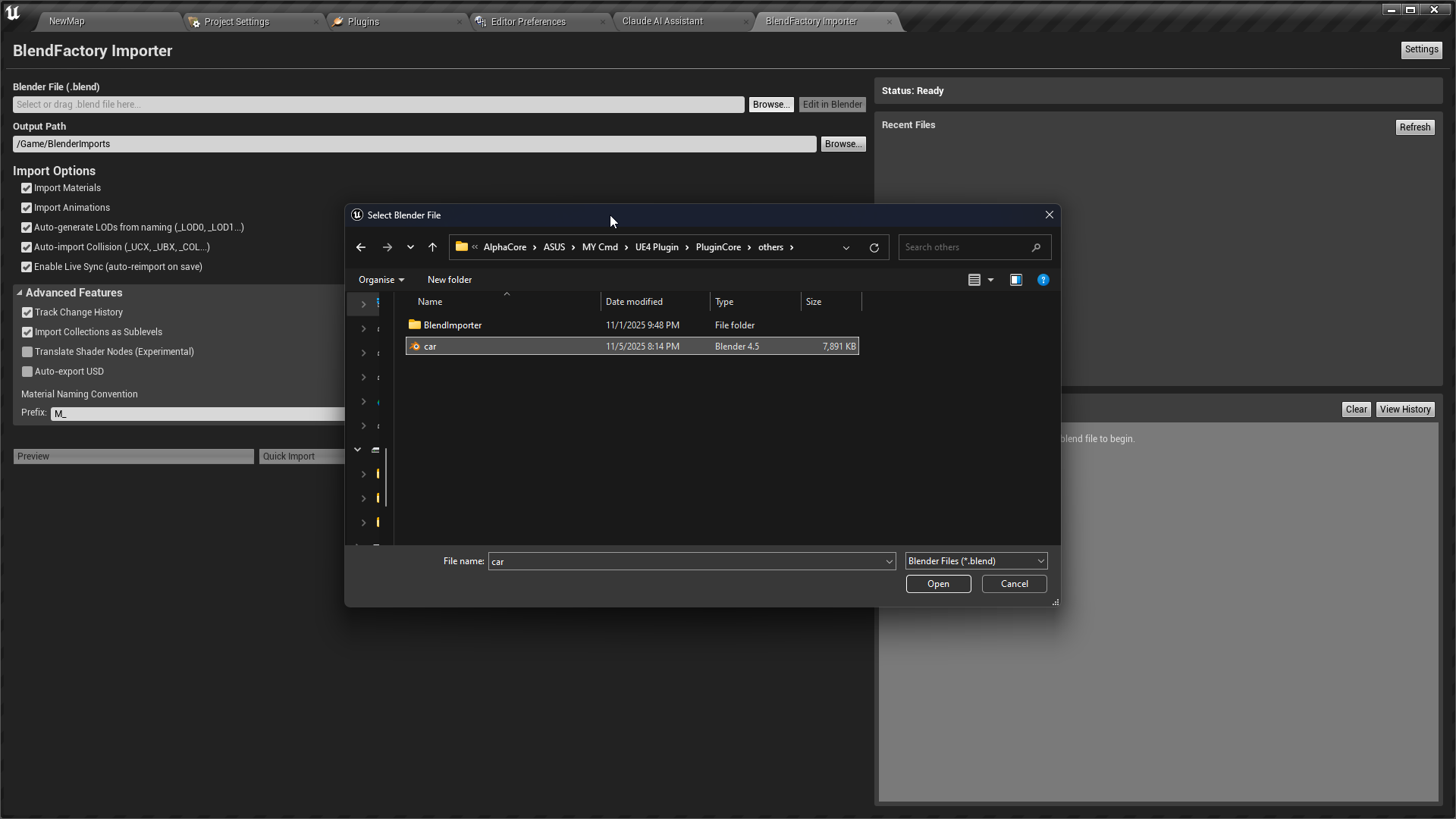Switch to the NewMap tab
The width and height of the screenshot is (1456, 819).
67,21
